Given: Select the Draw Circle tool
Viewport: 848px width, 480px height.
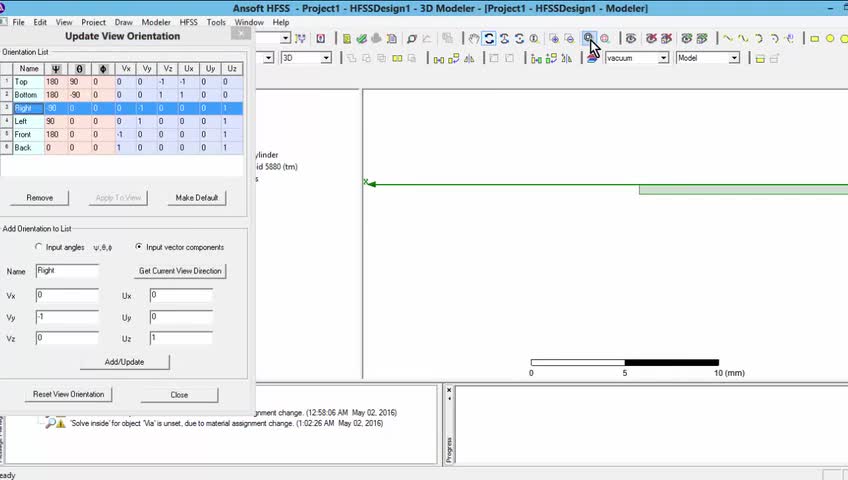Looking at the screenshot, I should pos(830,39).
